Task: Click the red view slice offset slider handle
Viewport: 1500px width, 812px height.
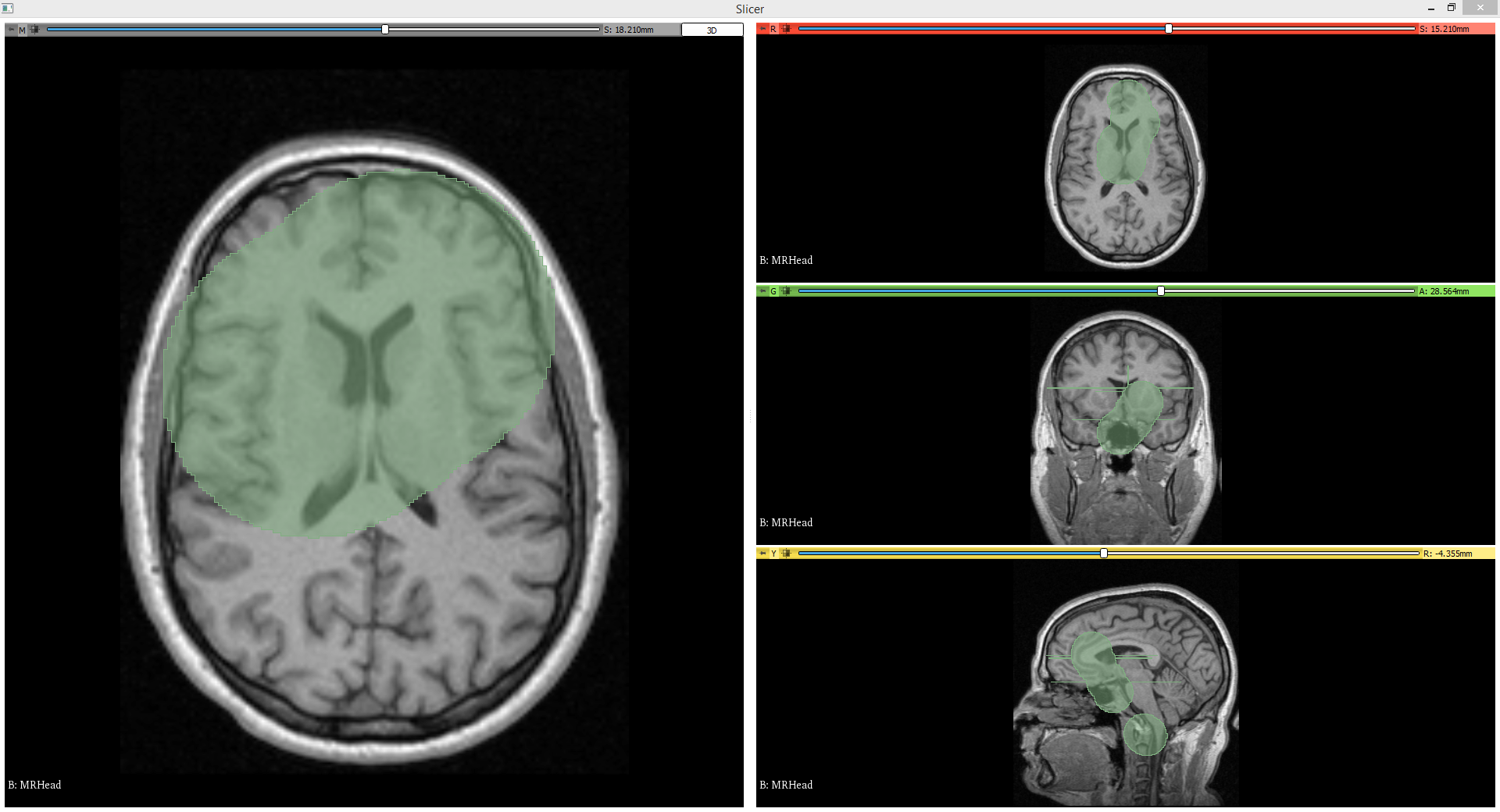Action: click(1168, 28)
